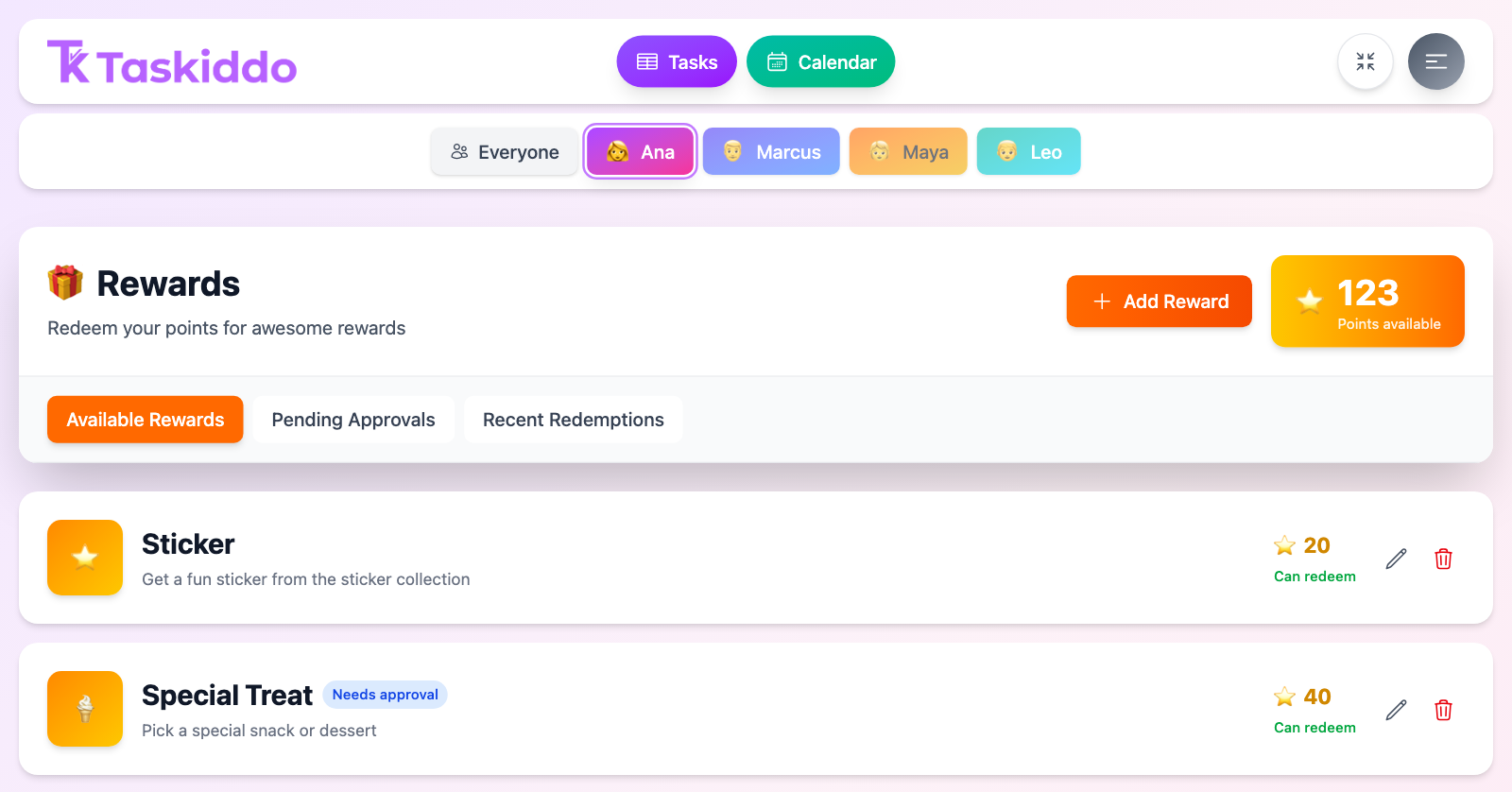1512x792 pixels.
Task: Select Maya's profile chip
Action: 908,151
